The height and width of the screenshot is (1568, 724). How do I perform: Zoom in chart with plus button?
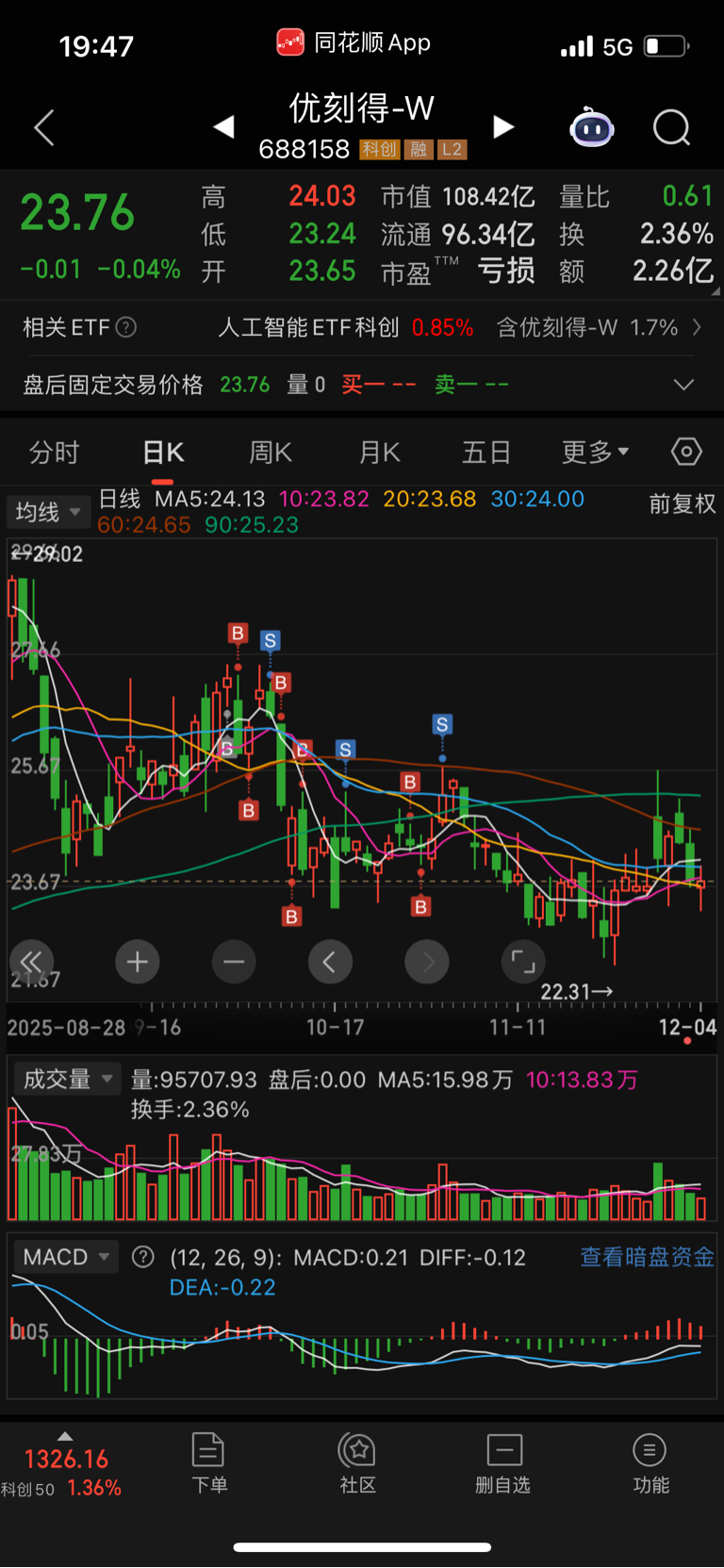click(x=138, y=962)
